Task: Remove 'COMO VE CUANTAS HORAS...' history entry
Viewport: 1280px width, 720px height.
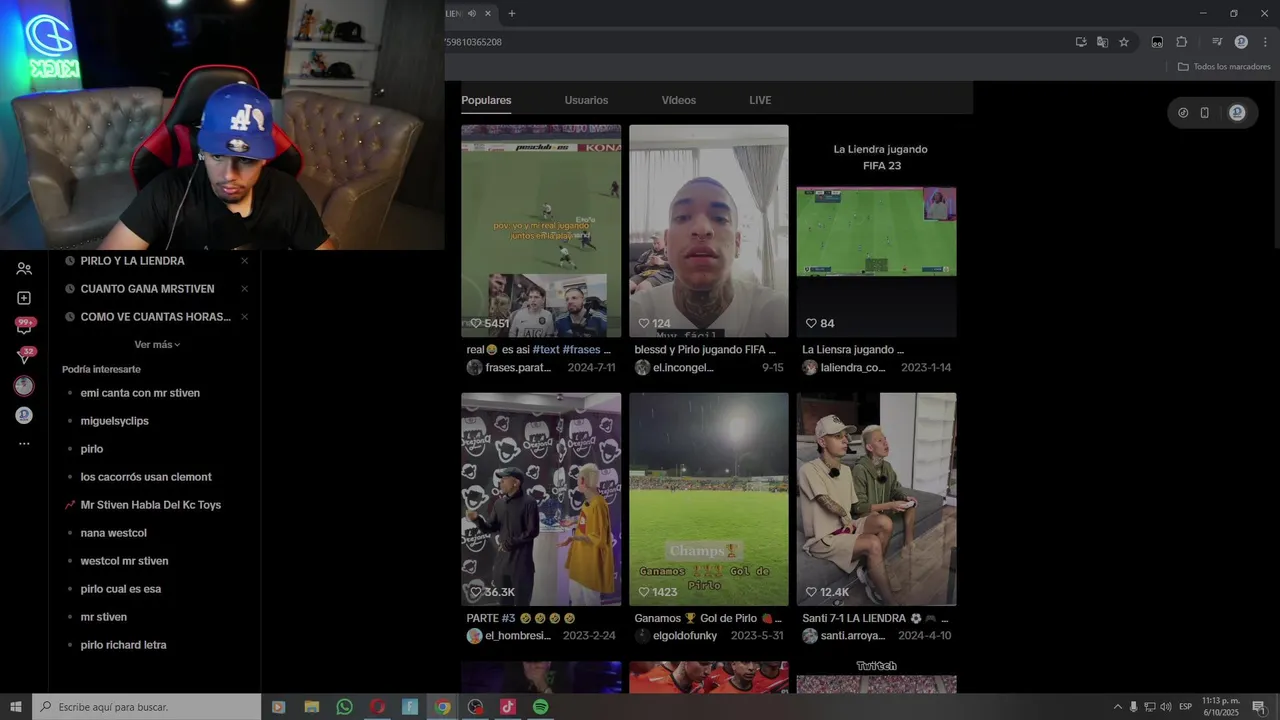Action: pyautogui.click(x=244, y=317)
